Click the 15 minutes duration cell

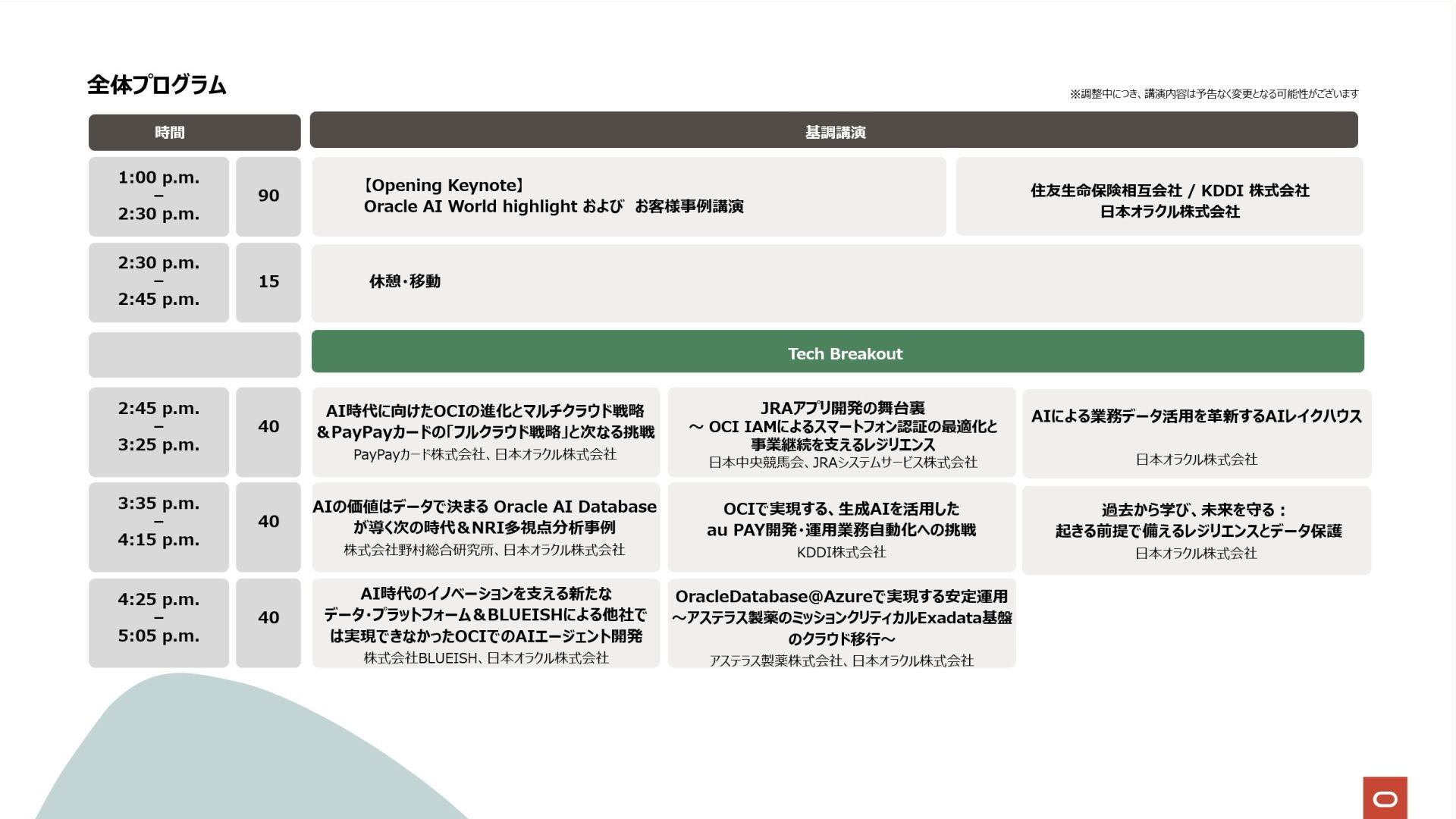point(268,282)
